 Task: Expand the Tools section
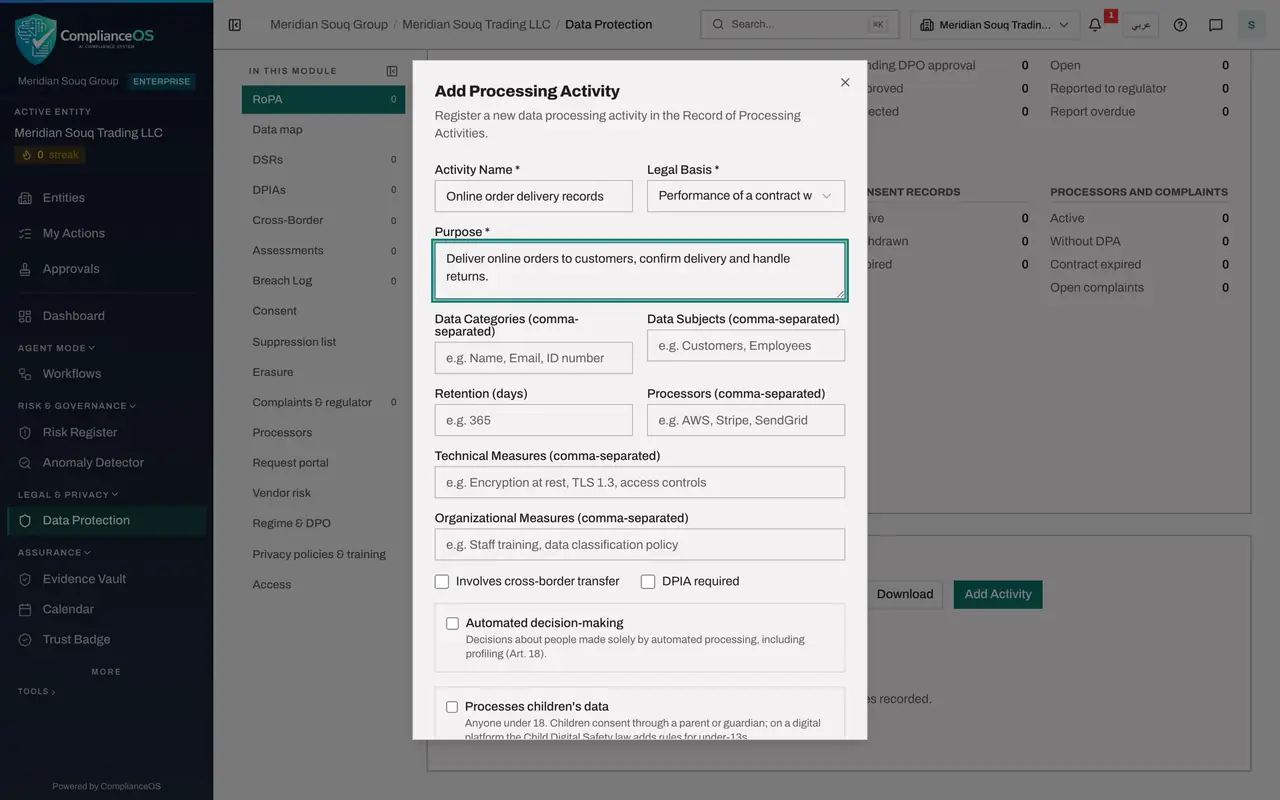pyautogui.click(x=36, y=691)
